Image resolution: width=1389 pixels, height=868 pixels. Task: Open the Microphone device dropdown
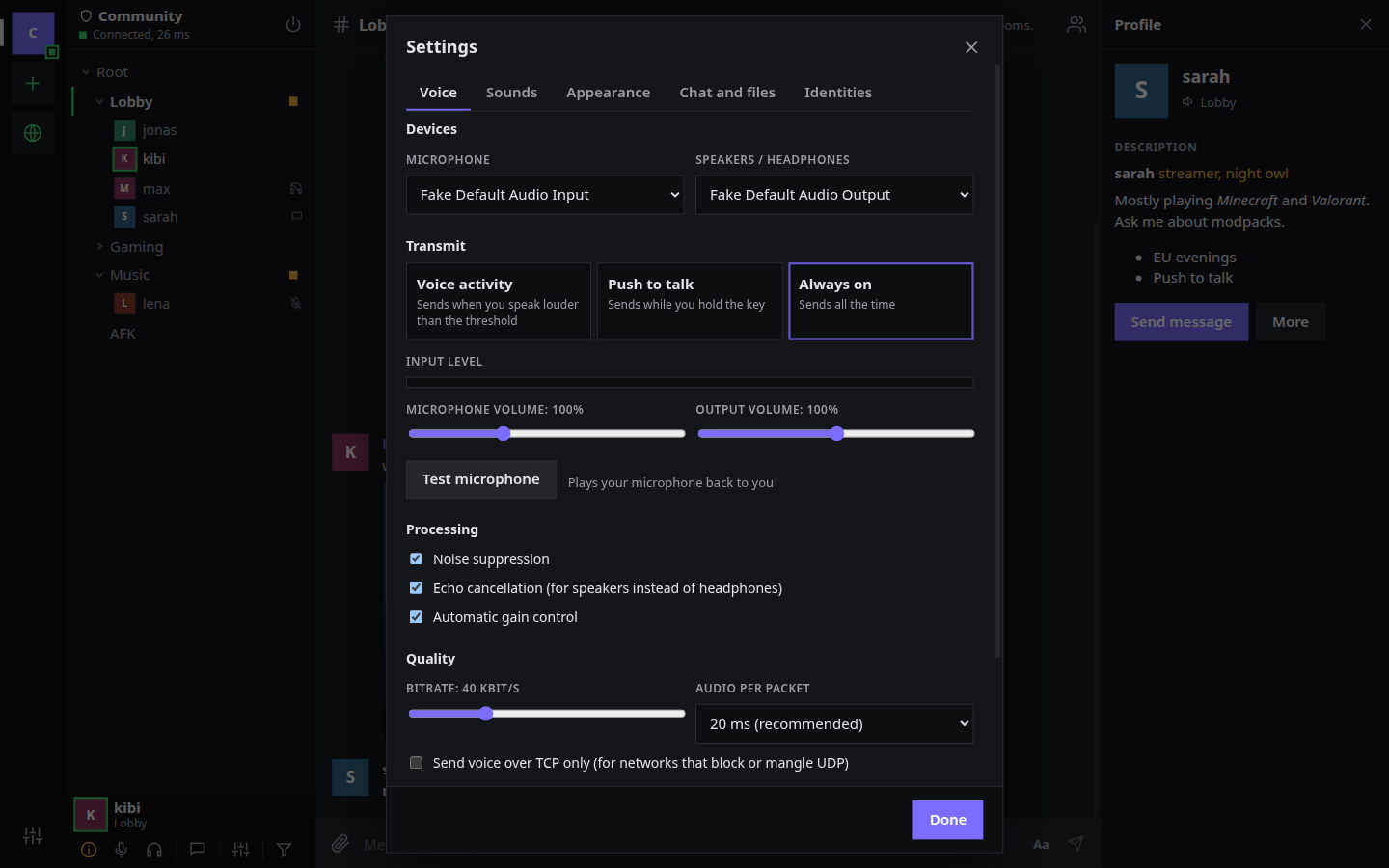545,195
